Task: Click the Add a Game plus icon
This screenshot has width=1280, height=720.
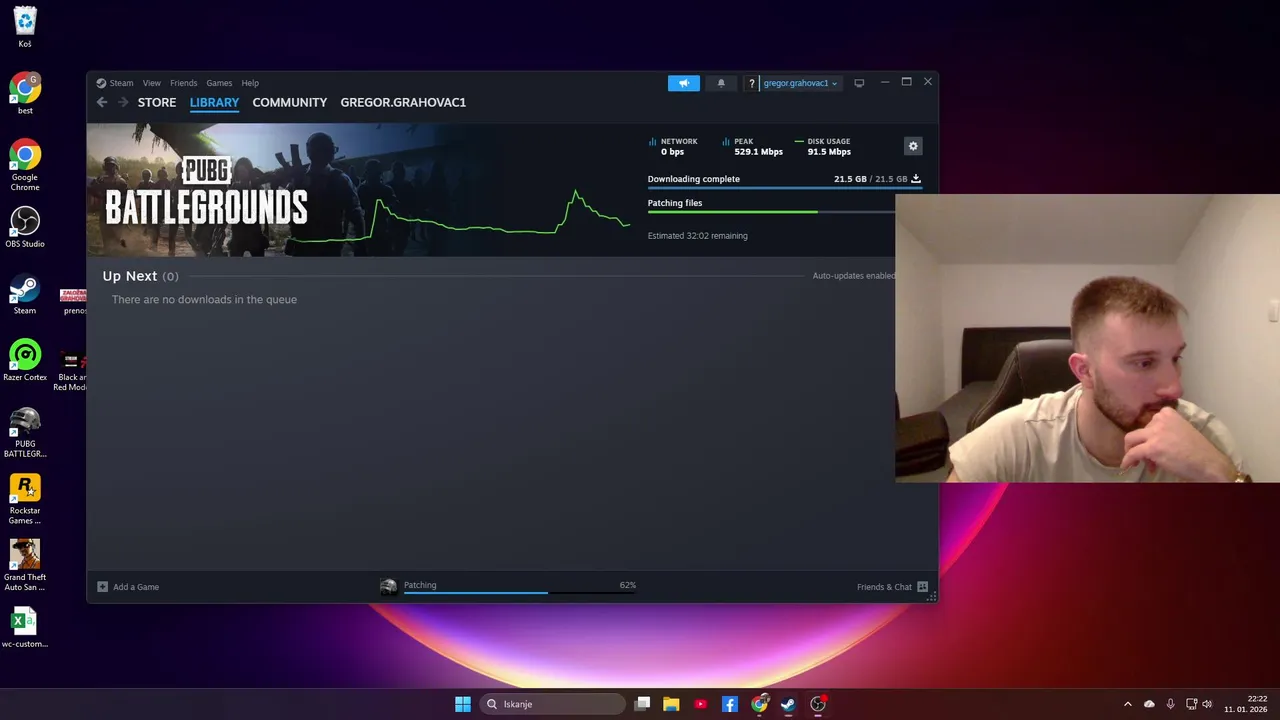Action: click(102, 587)
